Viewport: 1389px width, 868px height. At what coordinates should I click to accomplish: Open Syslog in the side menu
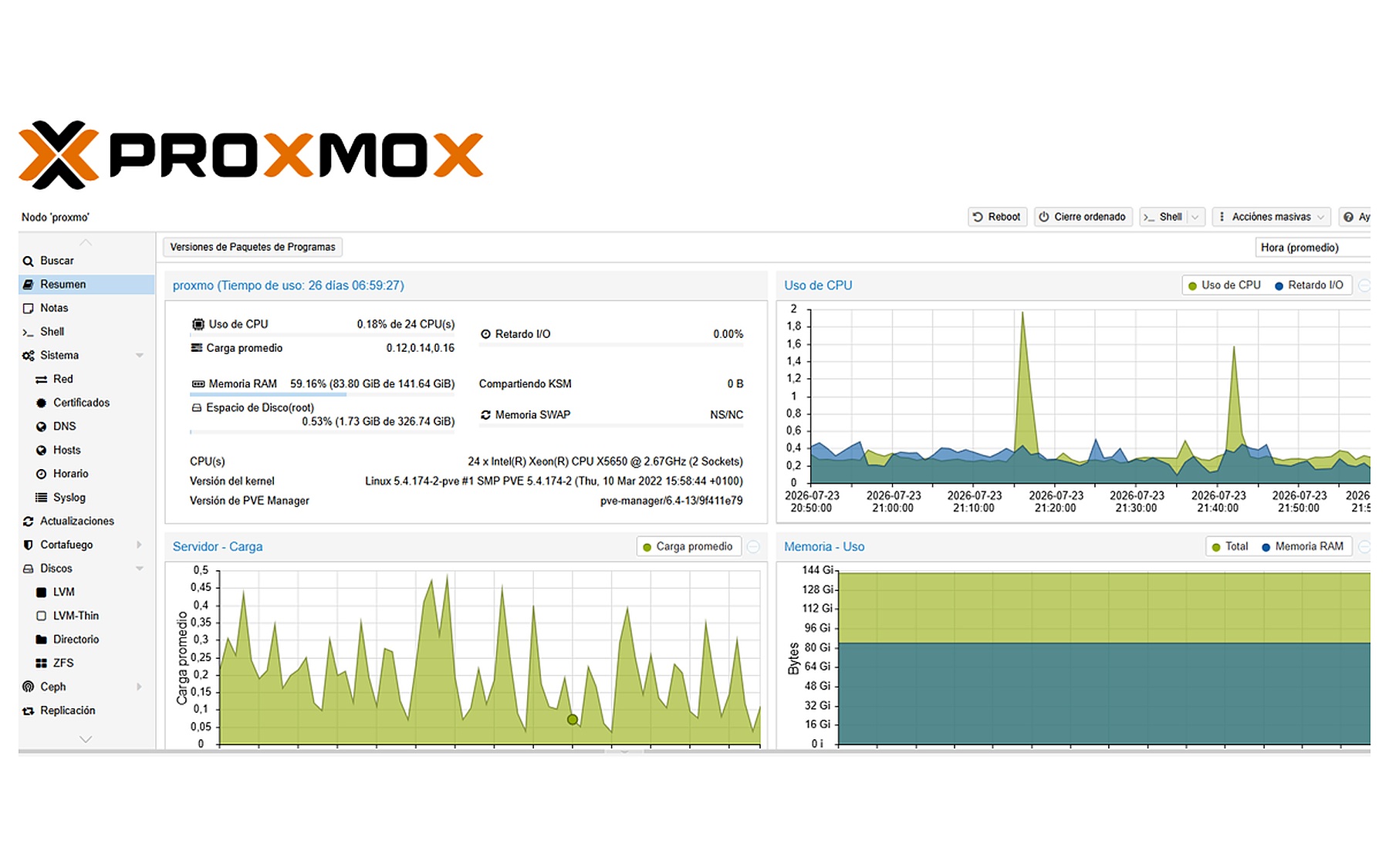[x=86, y=498]
